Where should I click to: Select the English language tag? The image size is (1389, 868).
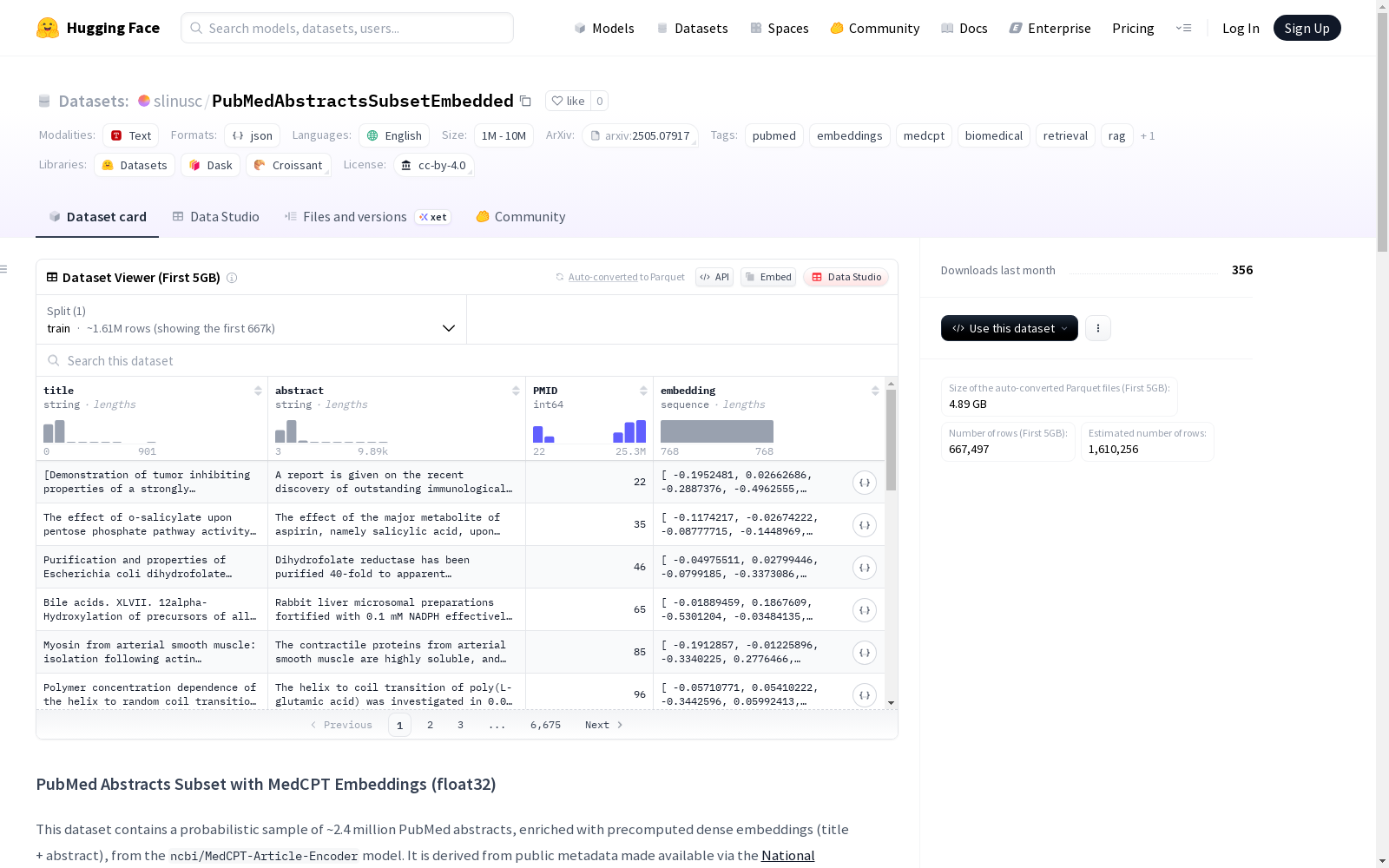[394, 135]
